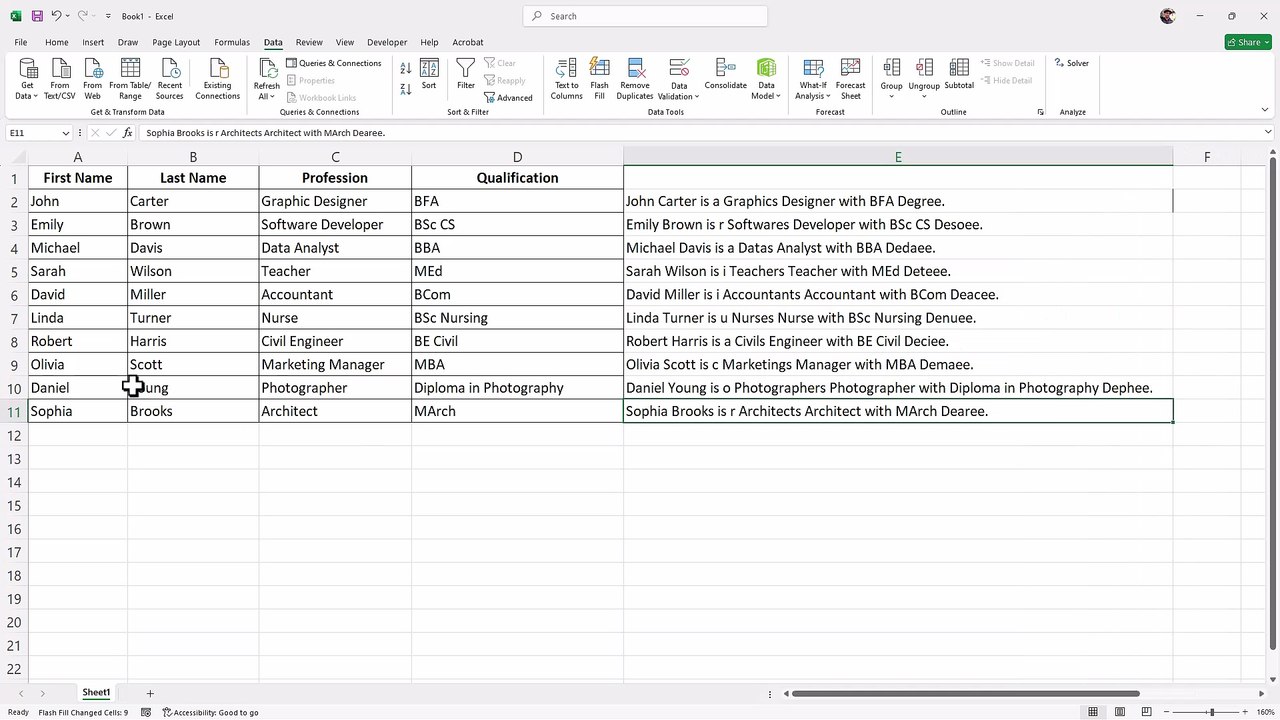The height and width of the screenshot is (720, 1280).
Task: Switch to Page Layout view
Action: pyautogui.click(x=1121, y=712)
